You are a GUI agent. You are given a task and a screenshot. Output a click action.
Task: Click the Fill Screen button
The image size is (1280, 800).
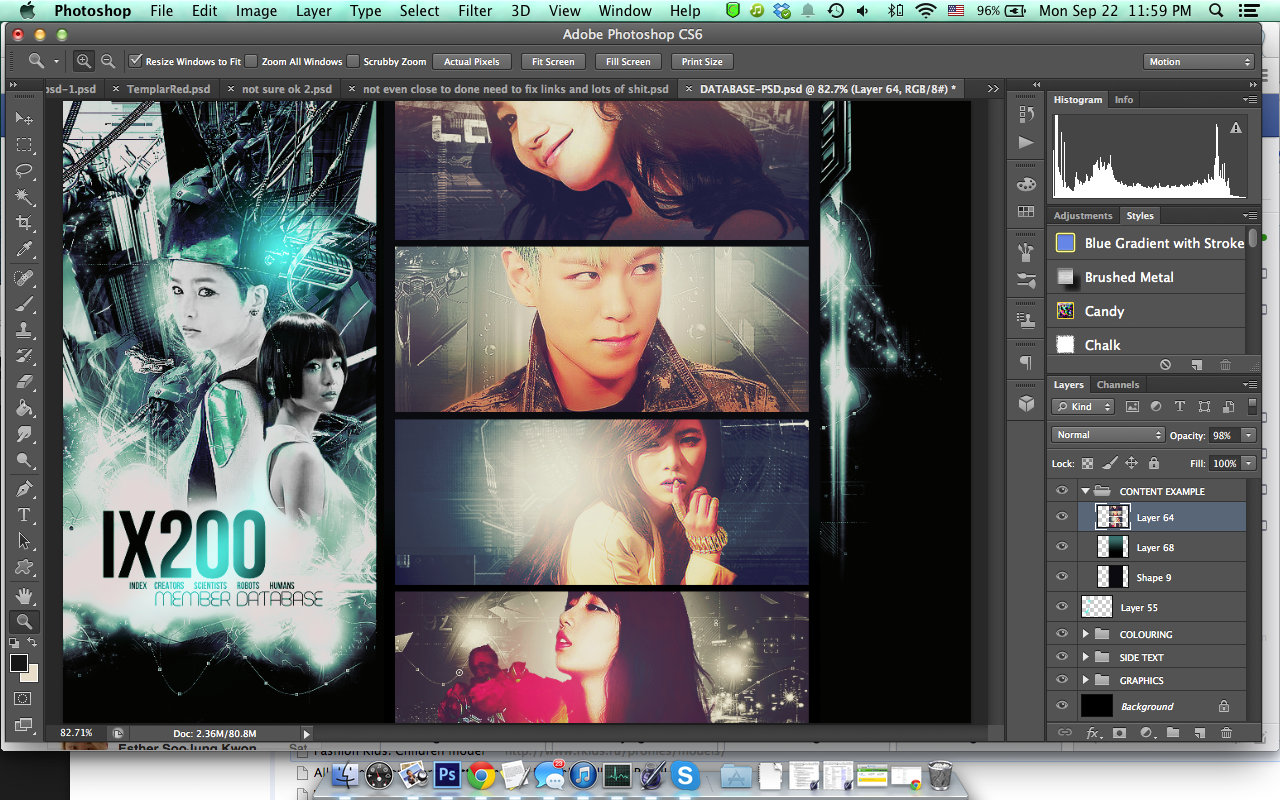(x=628, y=61)
